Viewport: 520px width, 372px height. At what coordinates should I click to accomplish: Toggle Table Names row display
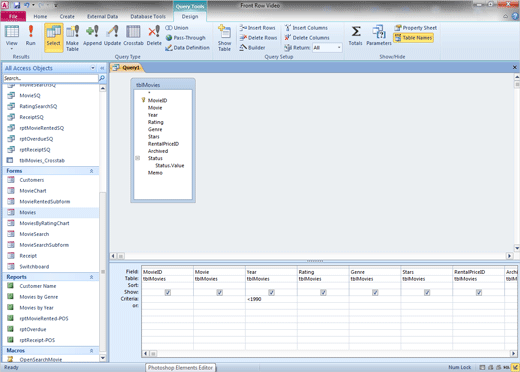point(413,38)
